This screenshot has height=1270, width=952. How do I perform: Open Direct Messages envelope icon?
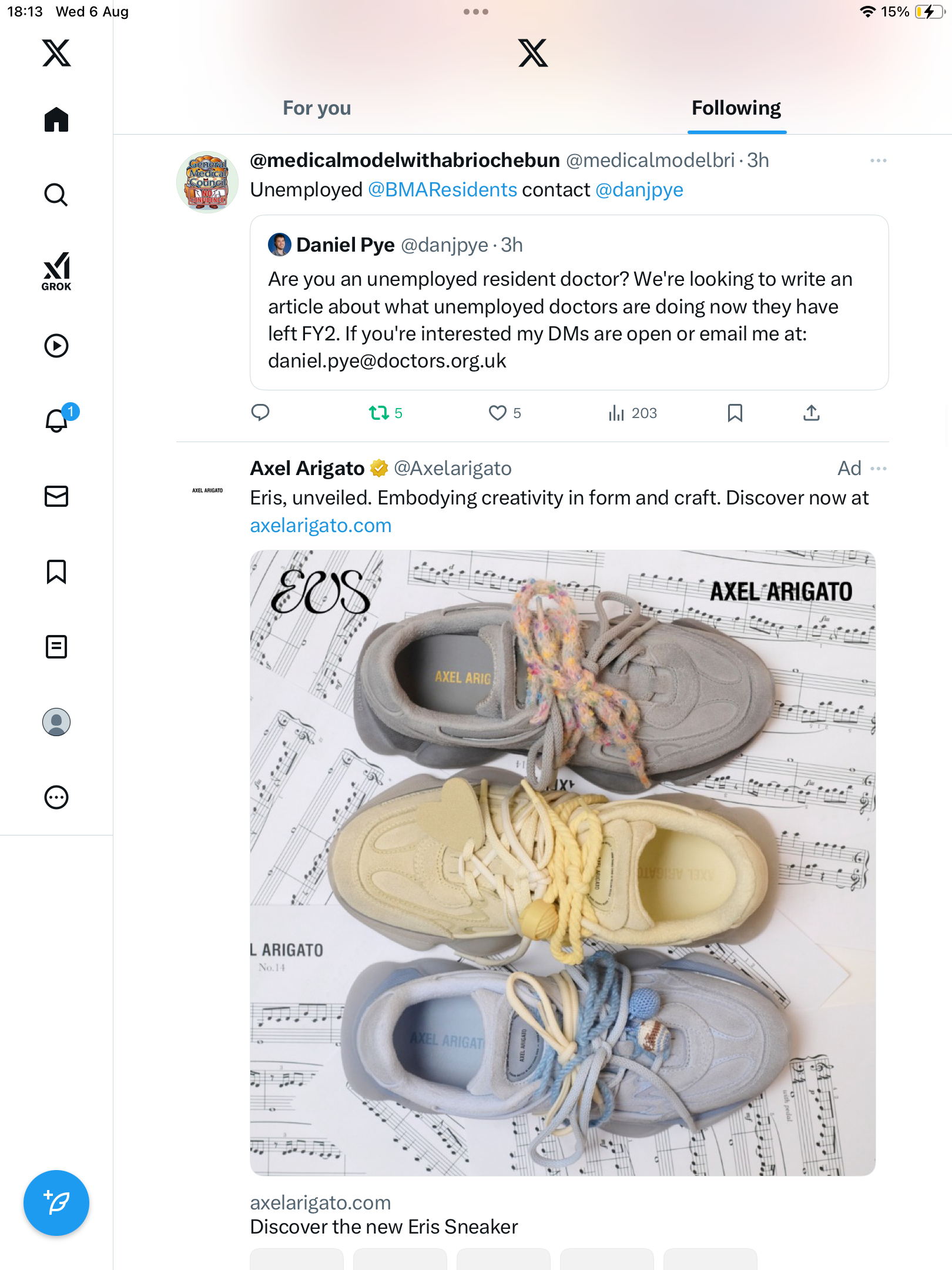click(56, 496)
